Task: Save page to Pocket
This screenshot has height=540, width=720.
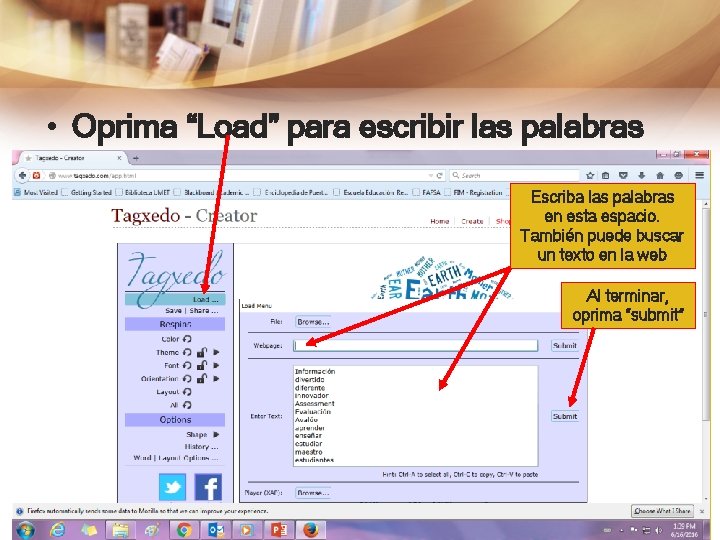Action: coord(623,175)
